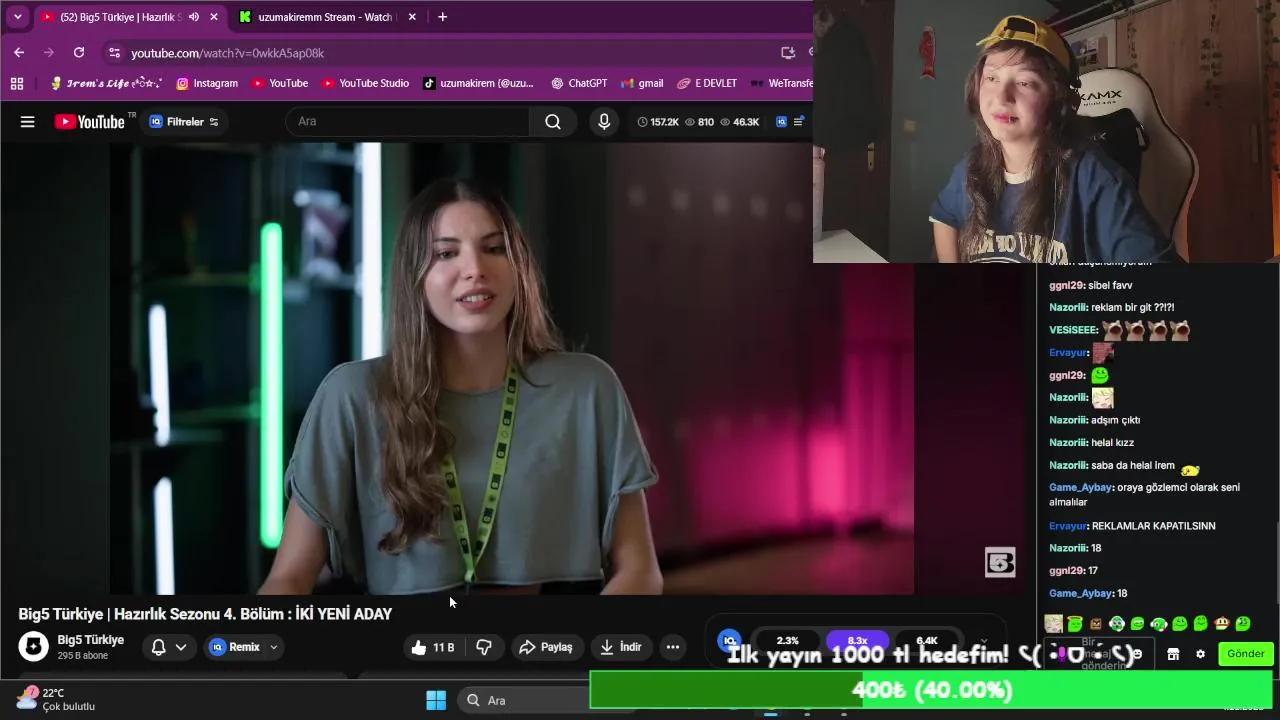This screenshot has height=720, width=1280.
Task: Close the uzumakiremm Stream tab
Action: pos(411,17)
